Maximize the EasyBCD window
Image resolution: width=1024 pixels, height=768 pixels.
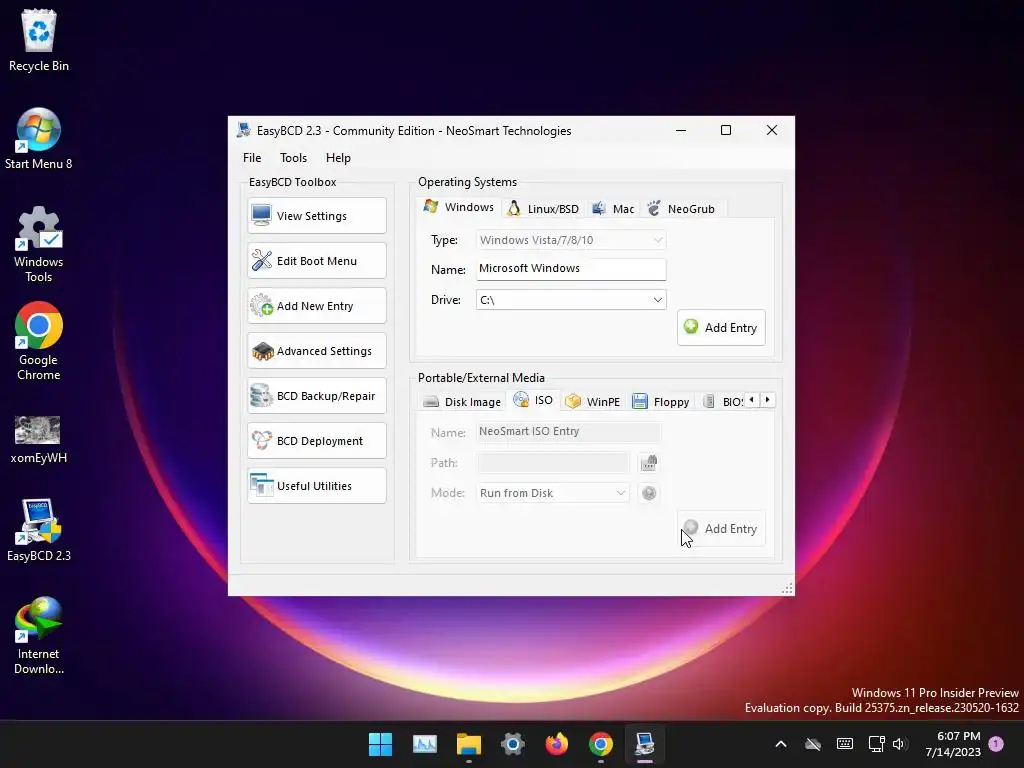click(x=726, y=130)
